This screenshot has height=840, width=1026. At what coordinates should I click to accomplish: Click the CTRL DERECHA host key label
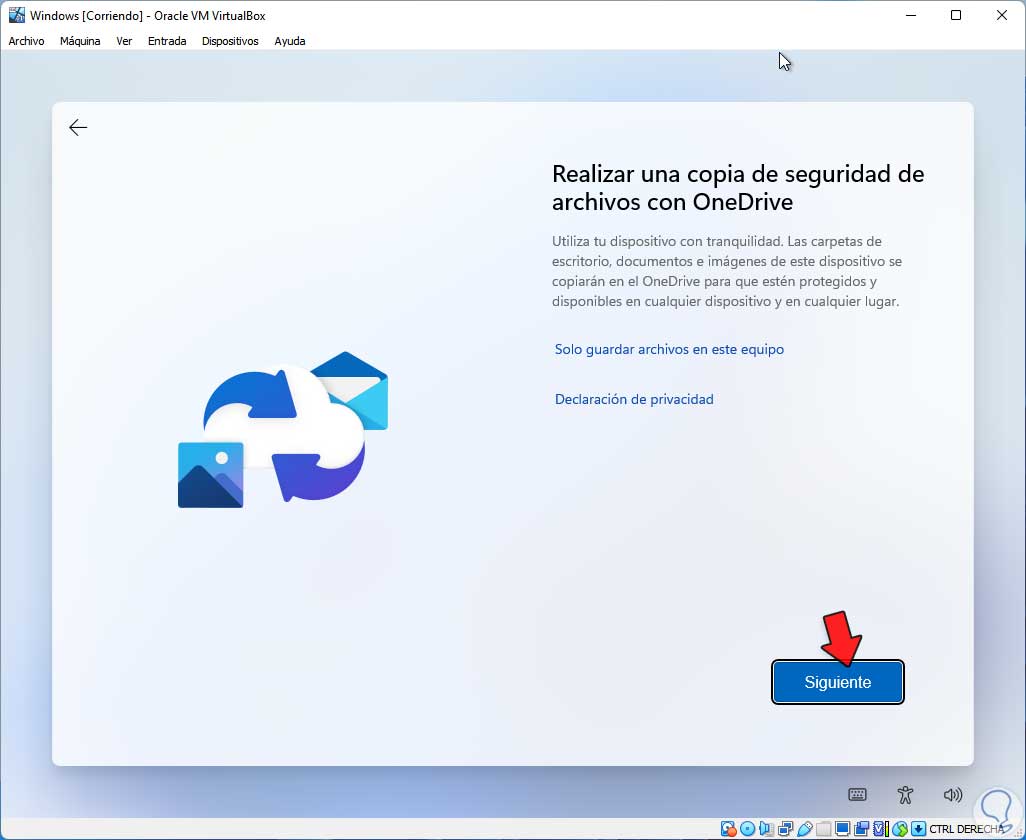point(967,829)
